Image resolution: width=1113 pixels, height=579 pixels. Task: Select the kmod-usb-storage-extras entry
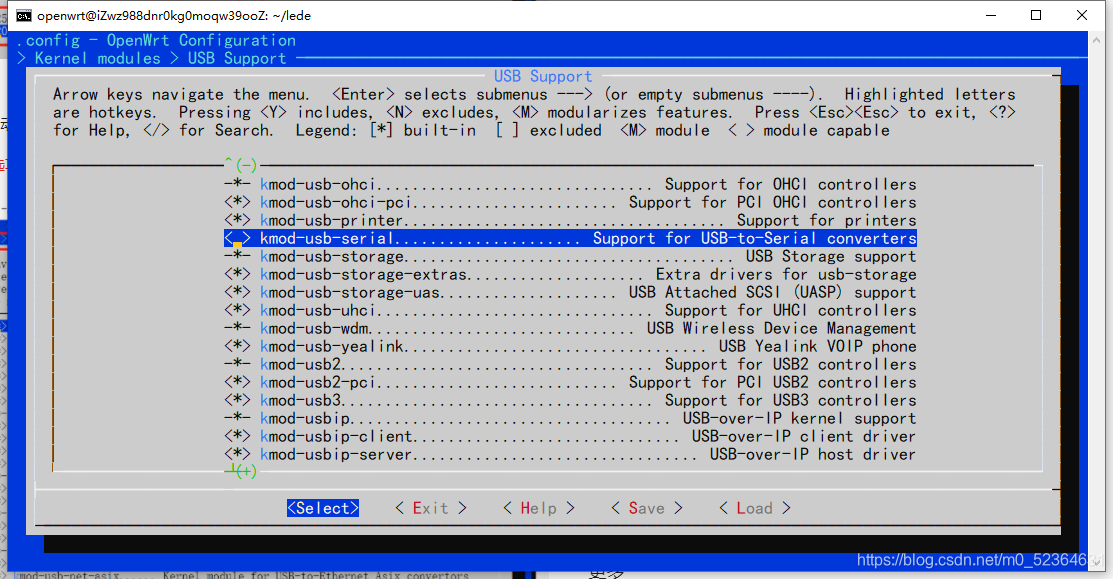point(570,274)
